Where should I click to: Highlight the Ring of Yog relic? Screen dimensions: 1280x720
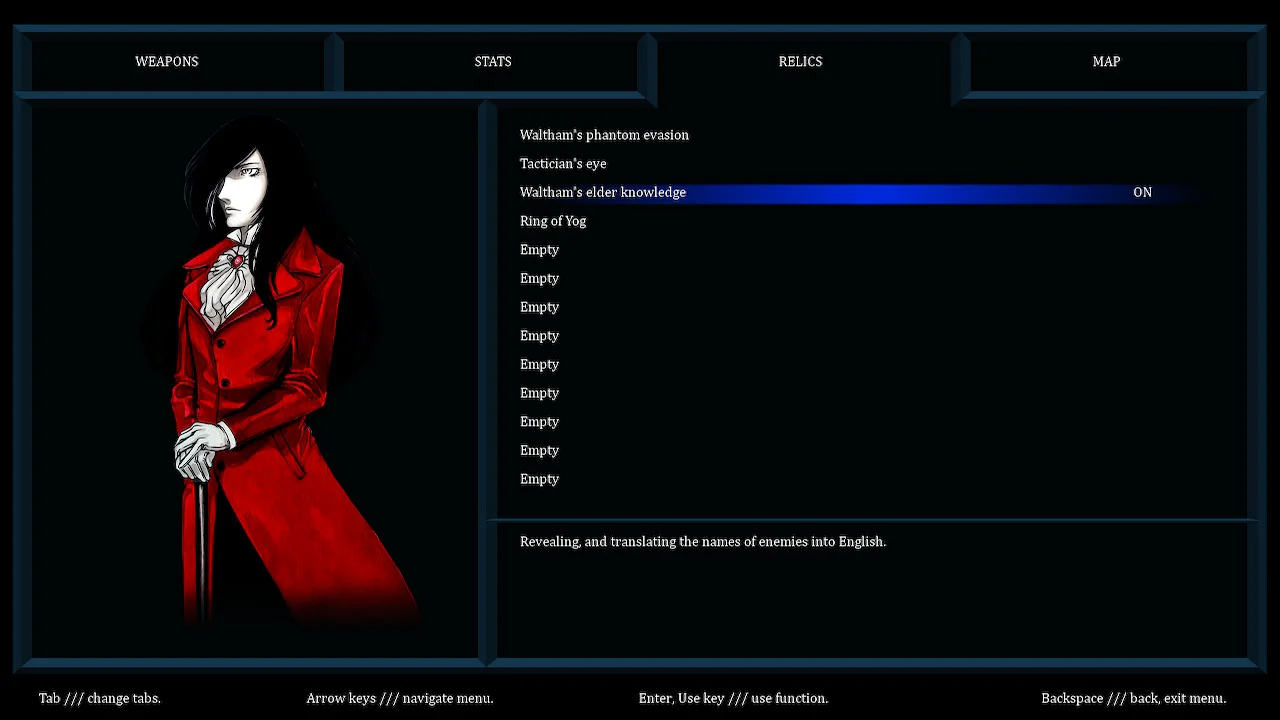[553, 221]
